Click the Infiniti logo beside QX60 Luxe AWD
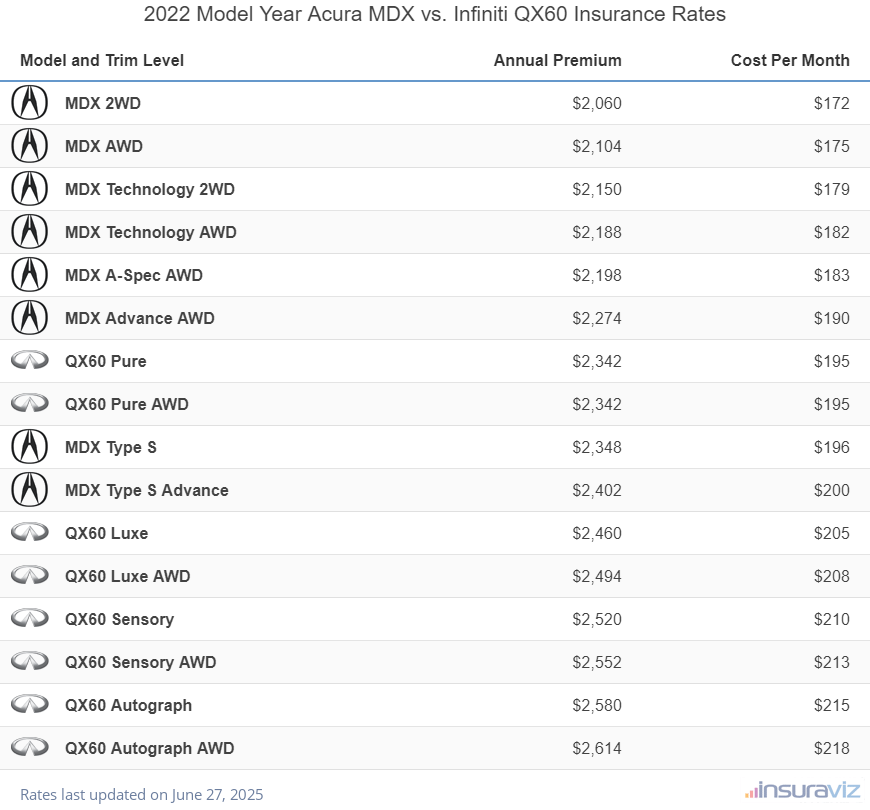This screenshot has height=810, width=870. (30, 575)
